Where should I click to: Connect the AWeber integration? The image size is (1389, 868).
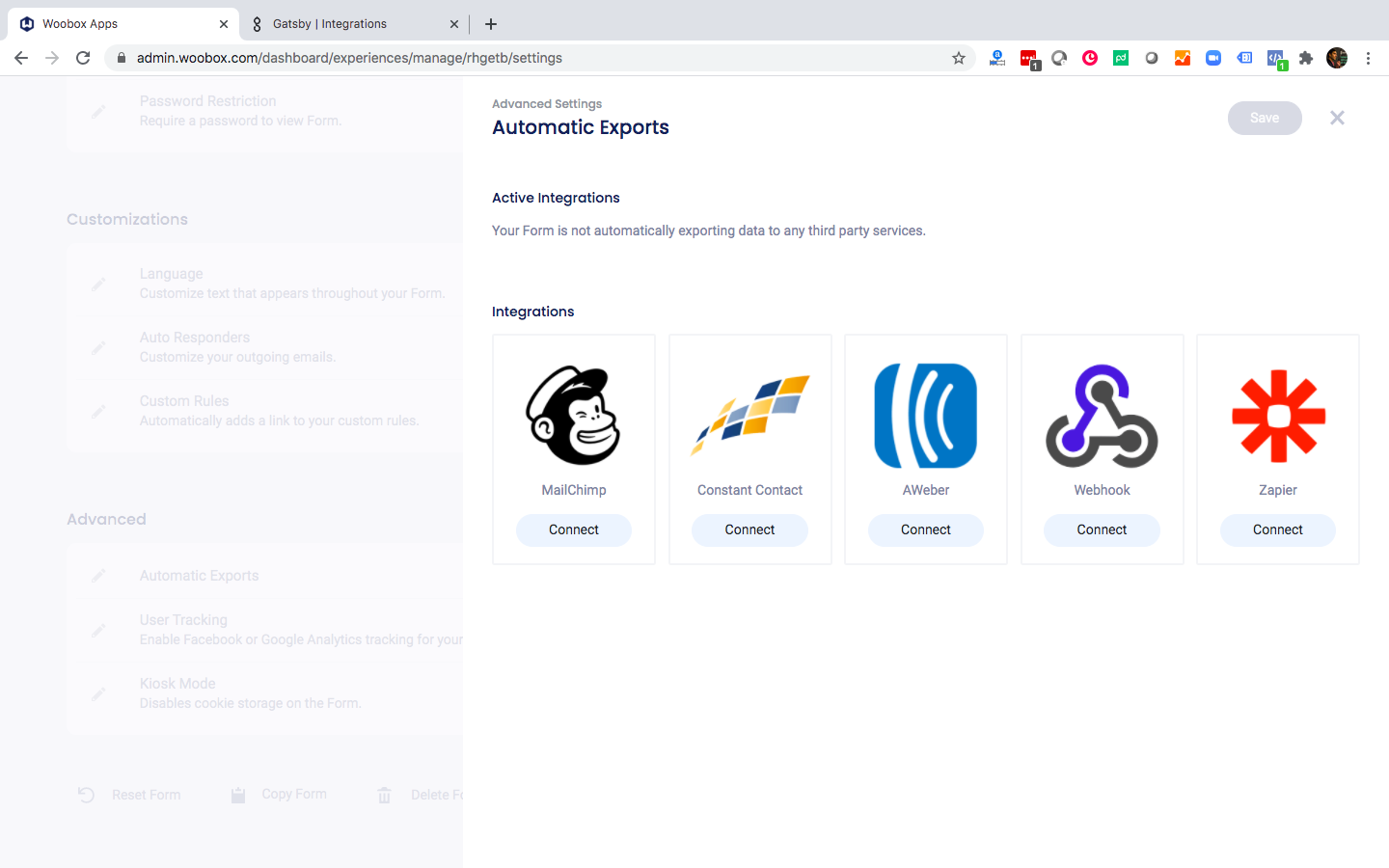tap(926, 529)
